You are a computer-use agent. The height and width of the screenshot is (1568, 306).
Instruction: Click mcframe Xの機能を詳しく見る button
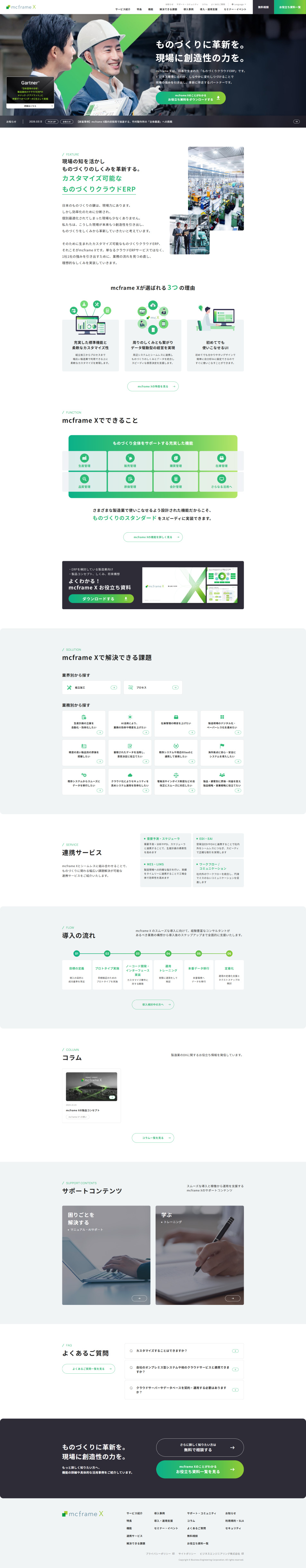tap(153, 537)
